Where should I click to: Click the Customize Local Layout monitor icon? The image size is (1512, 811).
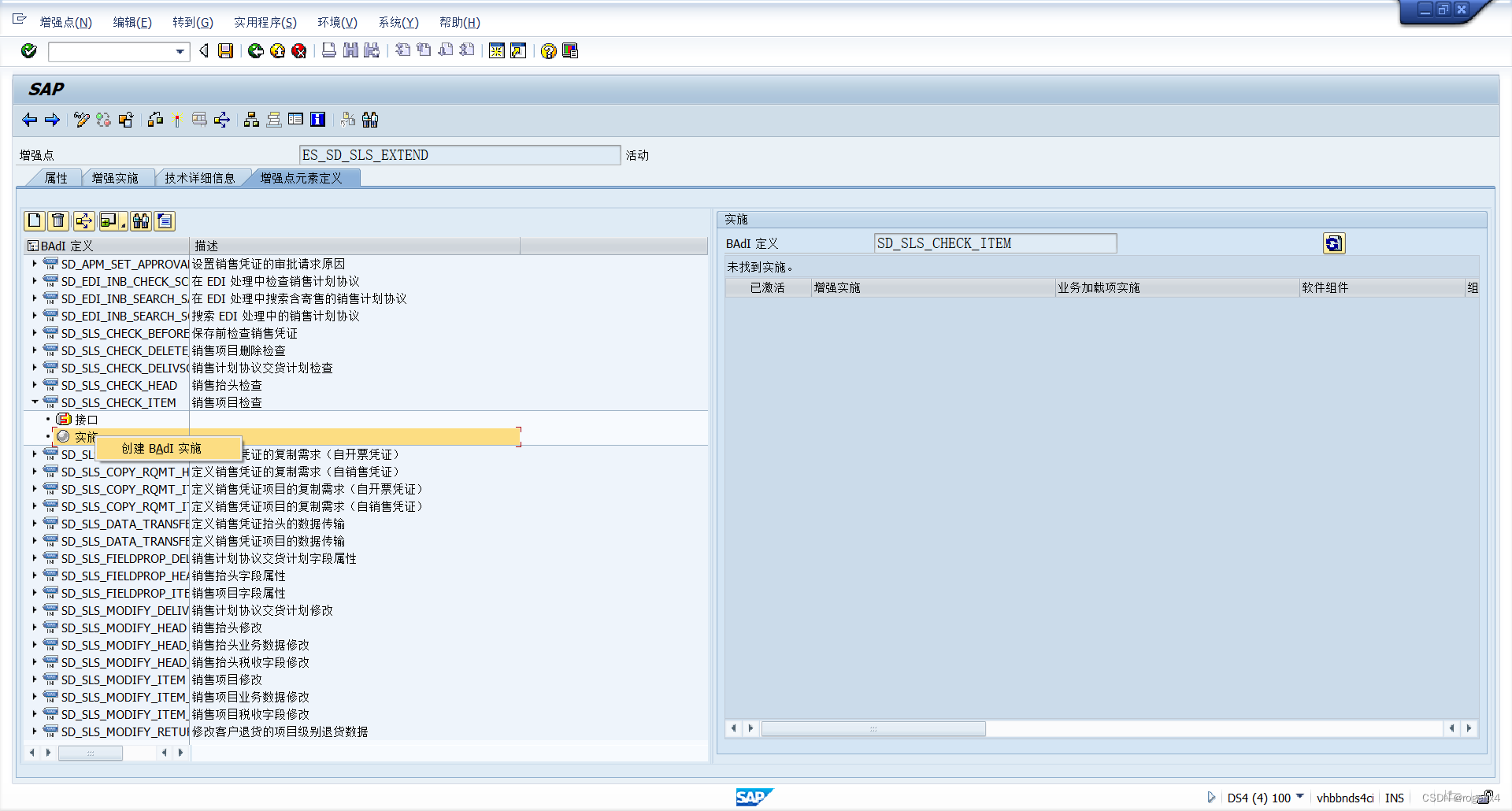pos(570,51)
